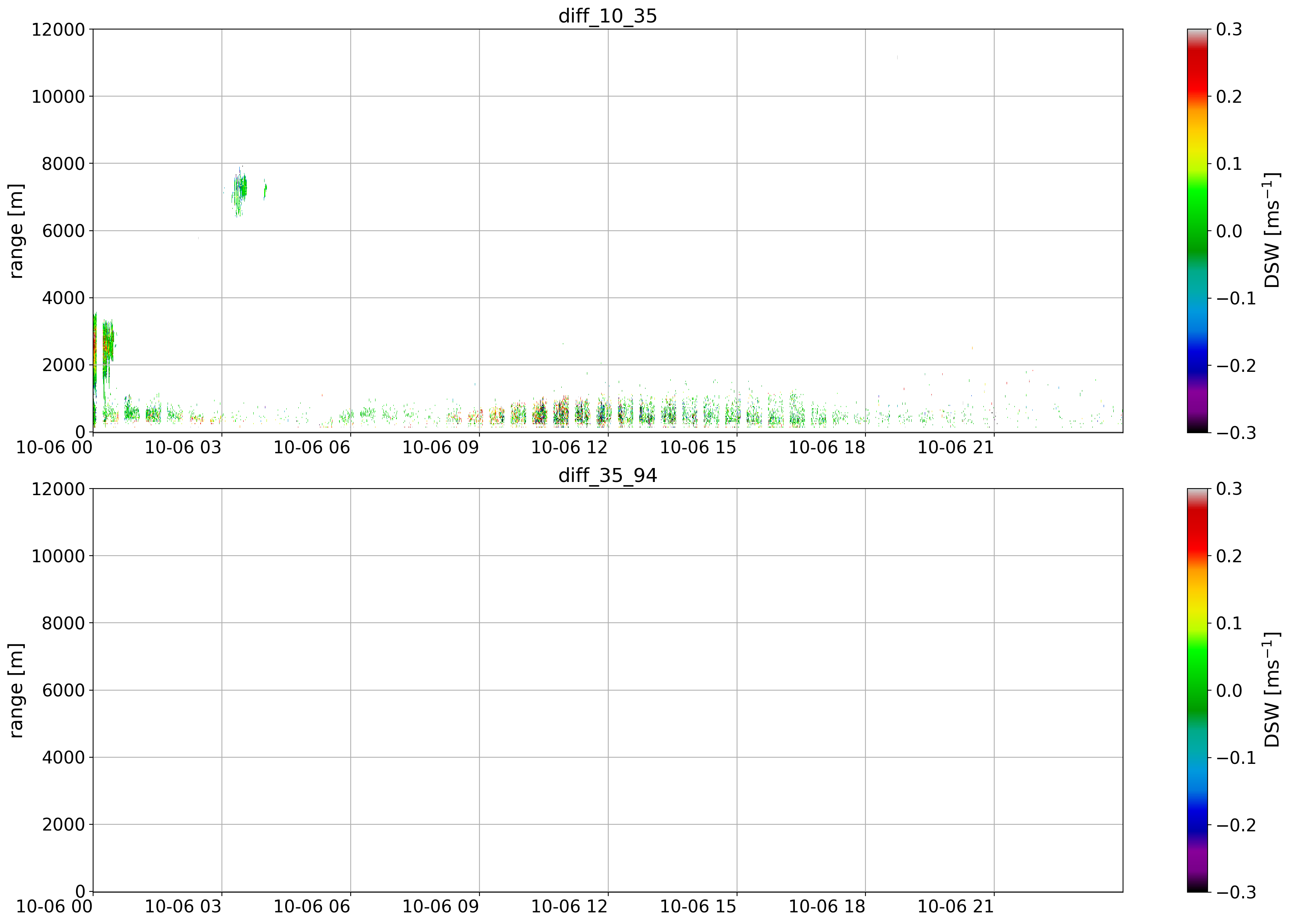Click the "10000" y-tick on diff_35_94 plot
Screen dimensions: 1291x924
pos(58,556)
